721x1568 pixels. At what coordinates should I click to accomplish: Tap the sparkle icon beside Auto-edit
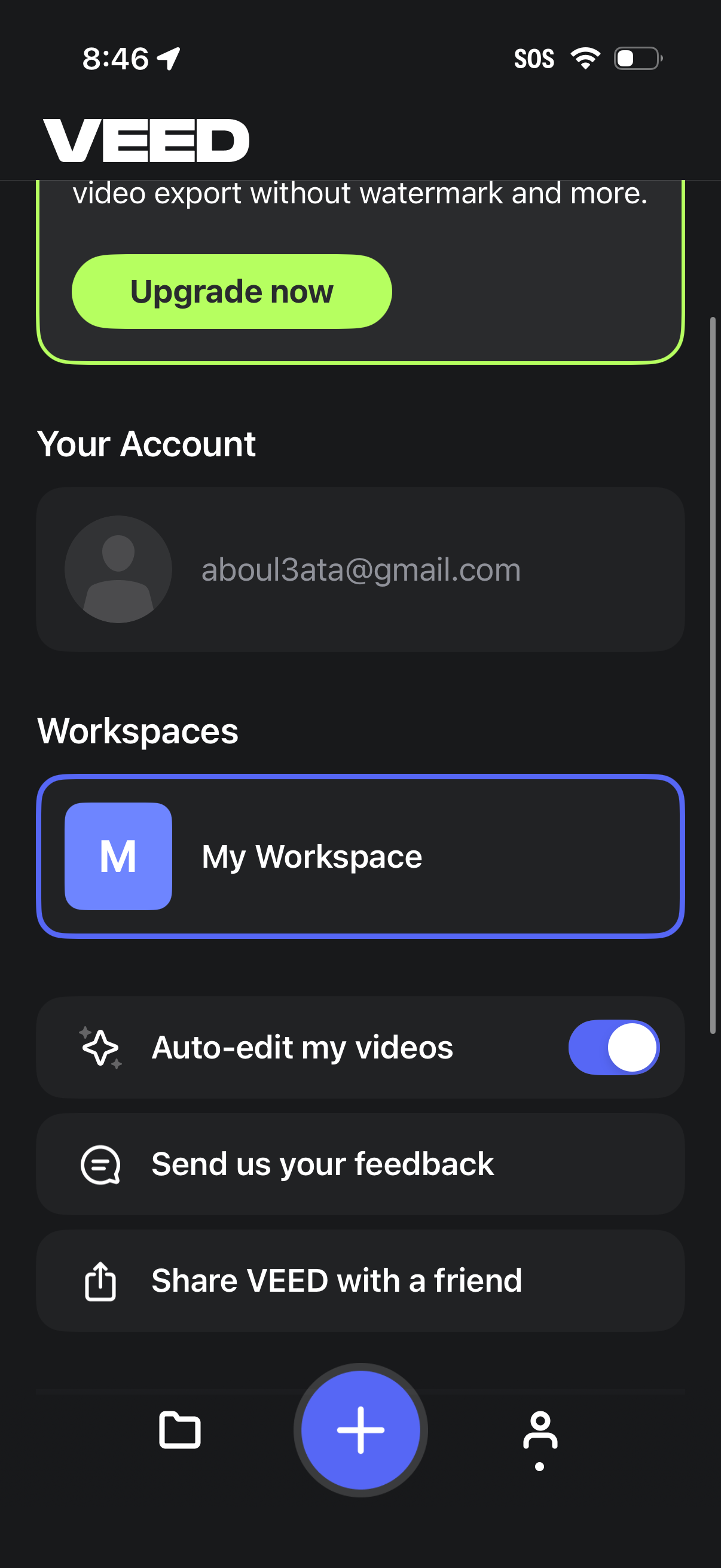100,1047
